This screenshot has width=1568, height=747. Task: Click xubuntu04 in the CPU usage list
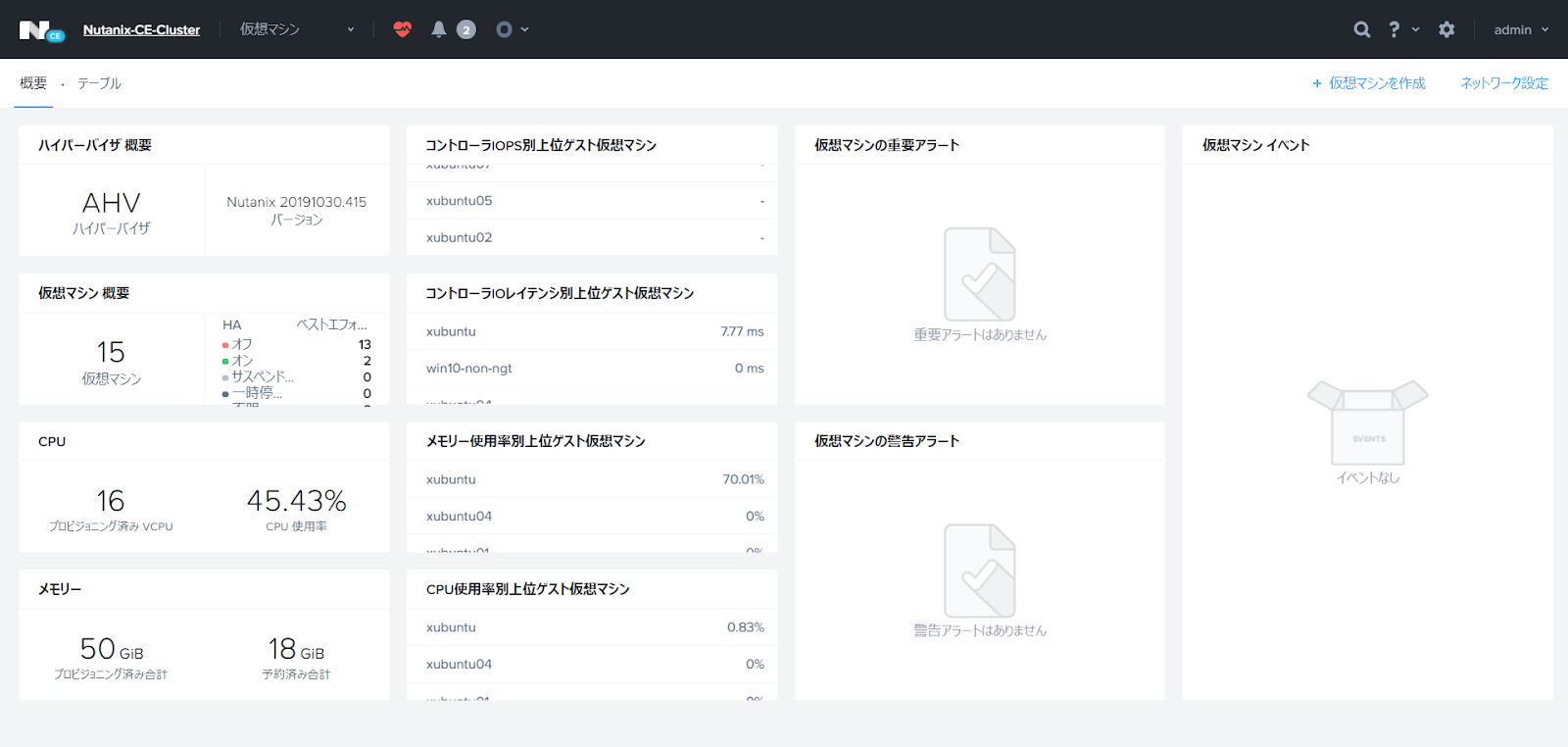pyautogui.click(x=459, y=664)
